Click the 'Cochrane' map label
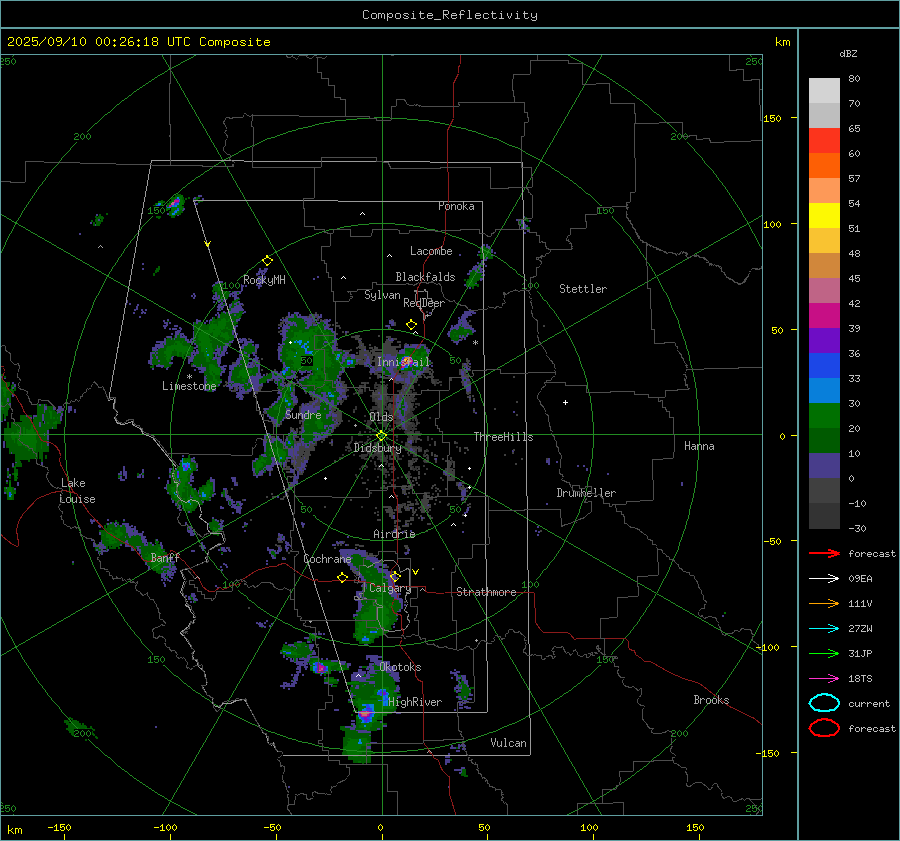The width and height of the screenshot is (900, 841). pos(327,559)
